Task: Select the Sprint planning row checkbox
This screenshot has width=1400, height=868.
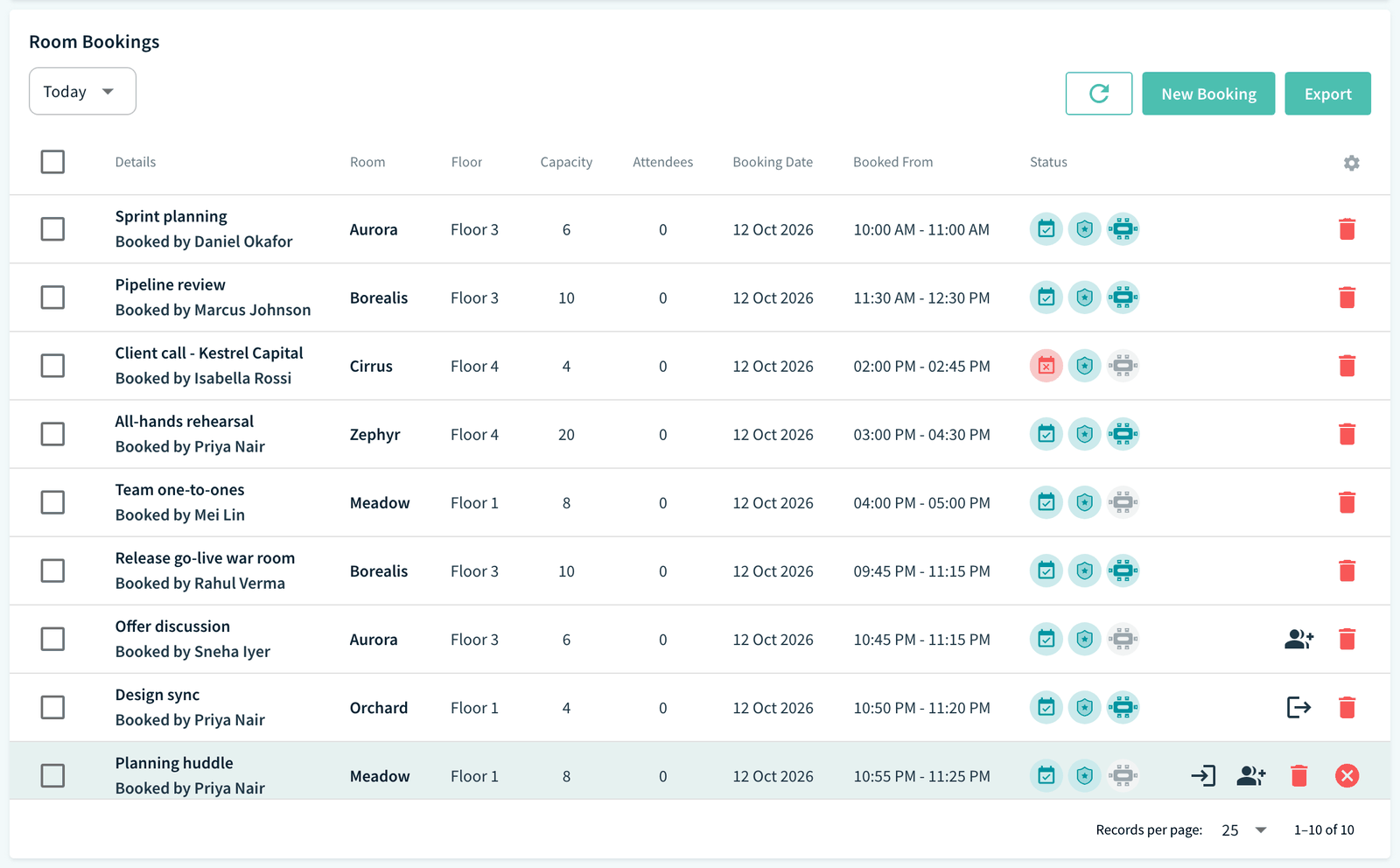Action: point(52,229)
